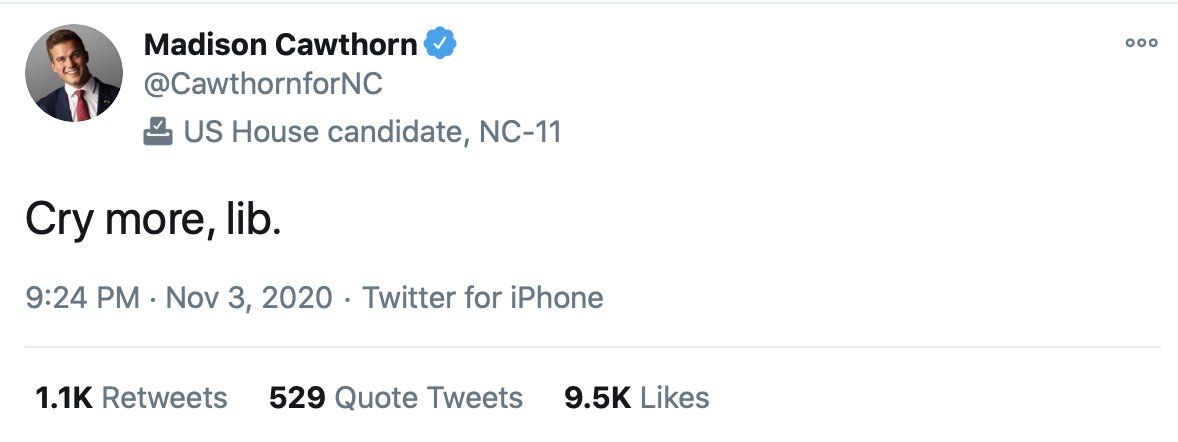
Task: Open the Madison Cawthorn display name link
Action: coord(280,45)
